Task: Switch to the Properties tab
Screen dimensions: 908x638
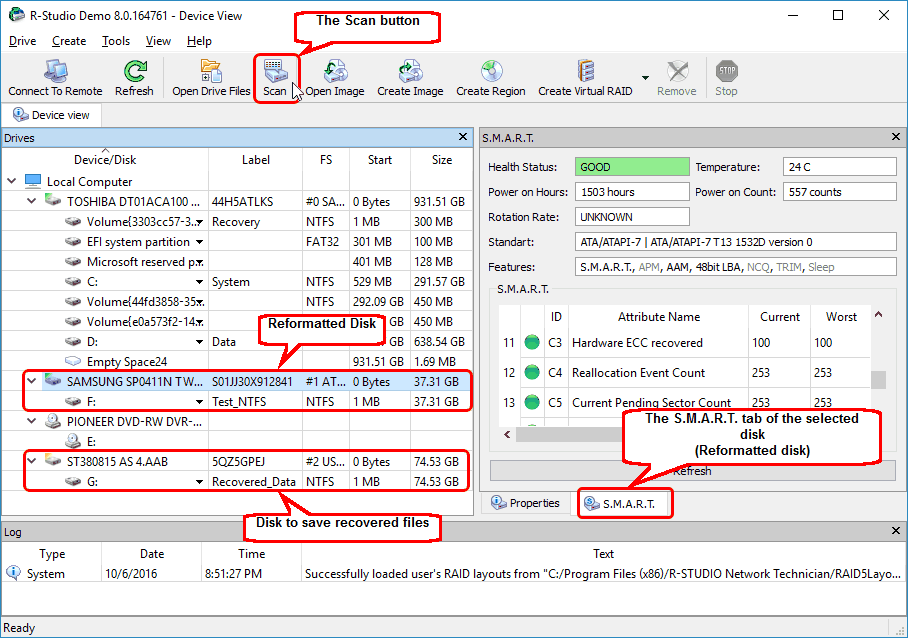Action: click(x=526, y=503)
